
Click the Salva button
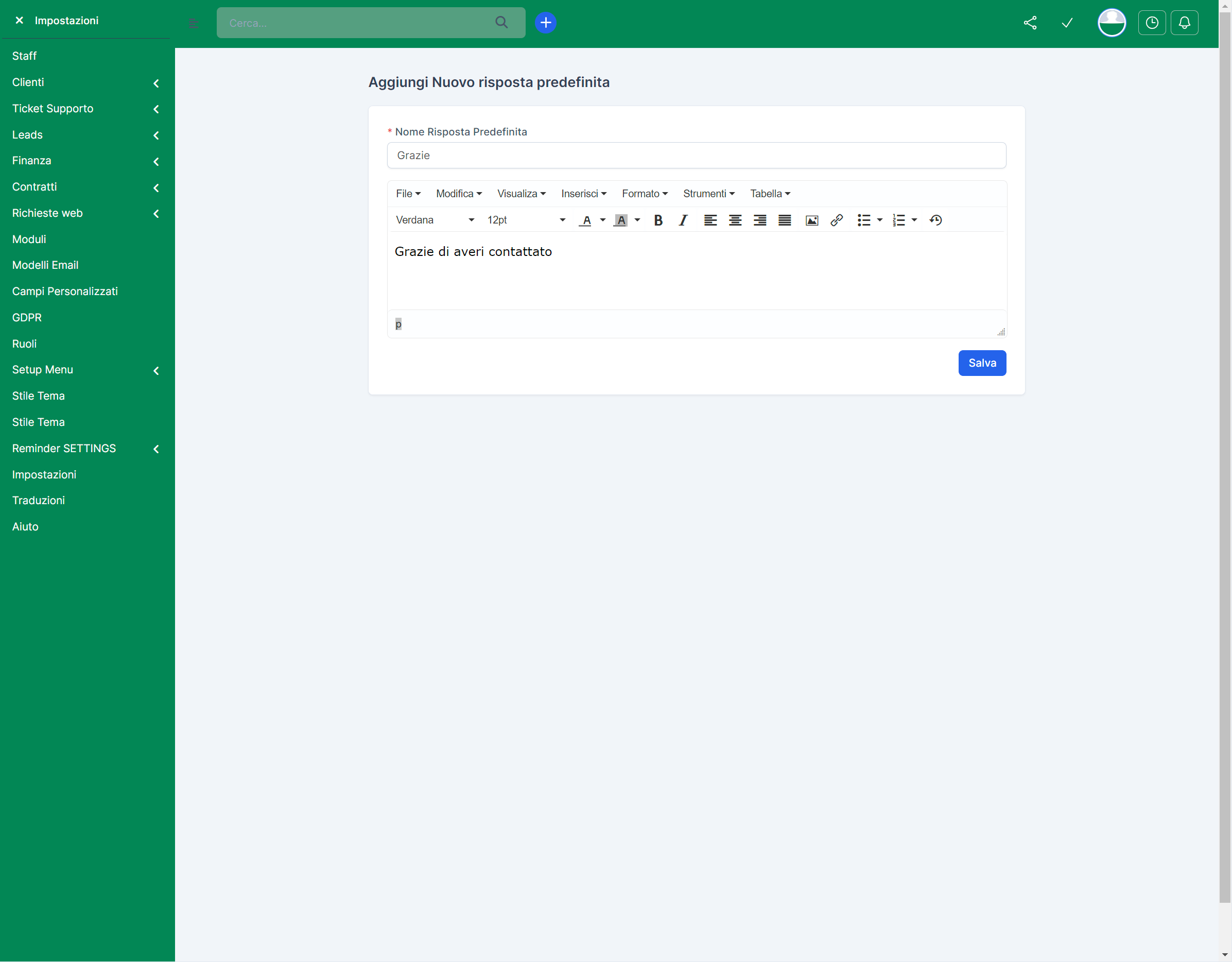coord(982,363)
